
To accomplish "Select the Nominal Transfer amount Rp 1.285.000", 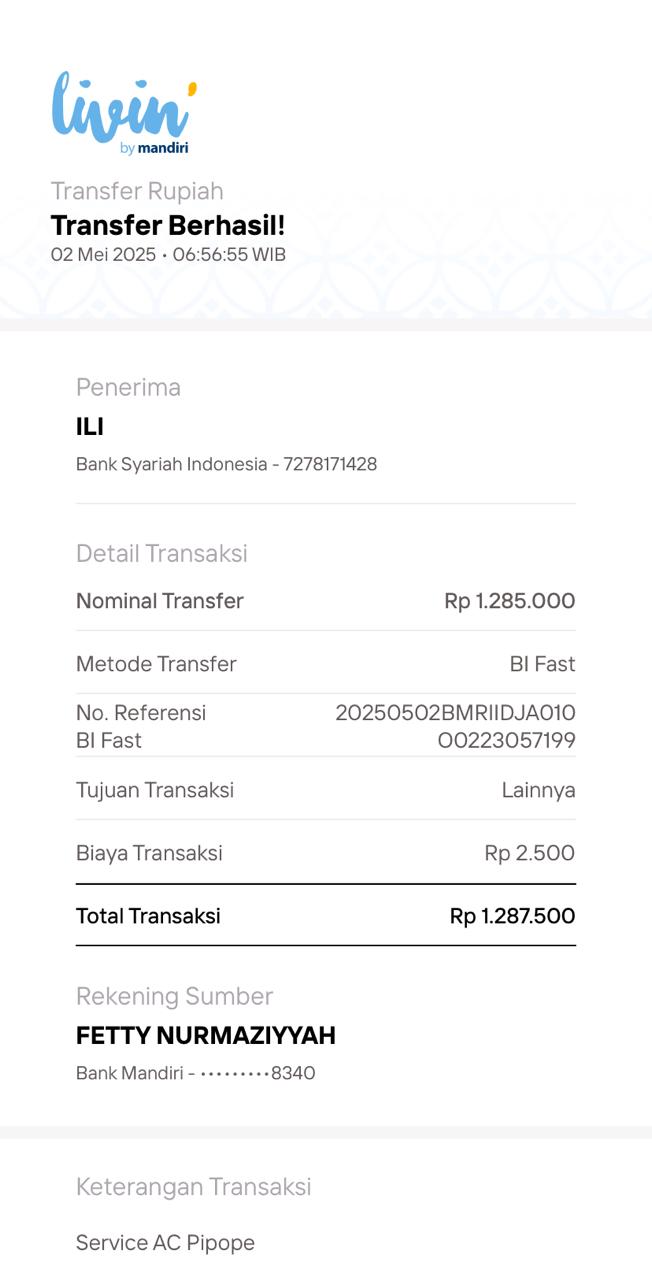I will 509,601.
